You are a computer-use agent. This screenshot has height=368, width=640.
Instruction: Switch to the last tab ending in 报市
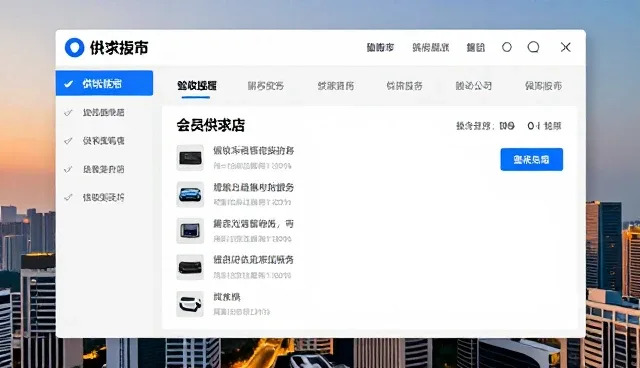click(543, 86)
